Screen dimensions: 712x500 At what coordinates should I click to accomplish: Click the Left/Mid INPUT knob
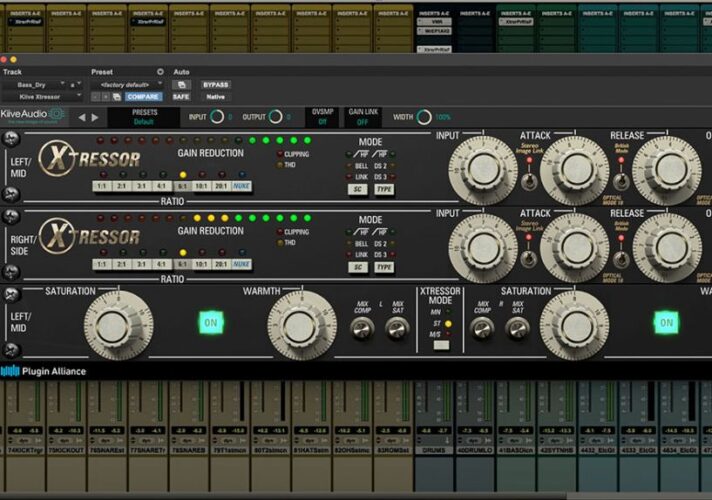[x=483, y=170]
